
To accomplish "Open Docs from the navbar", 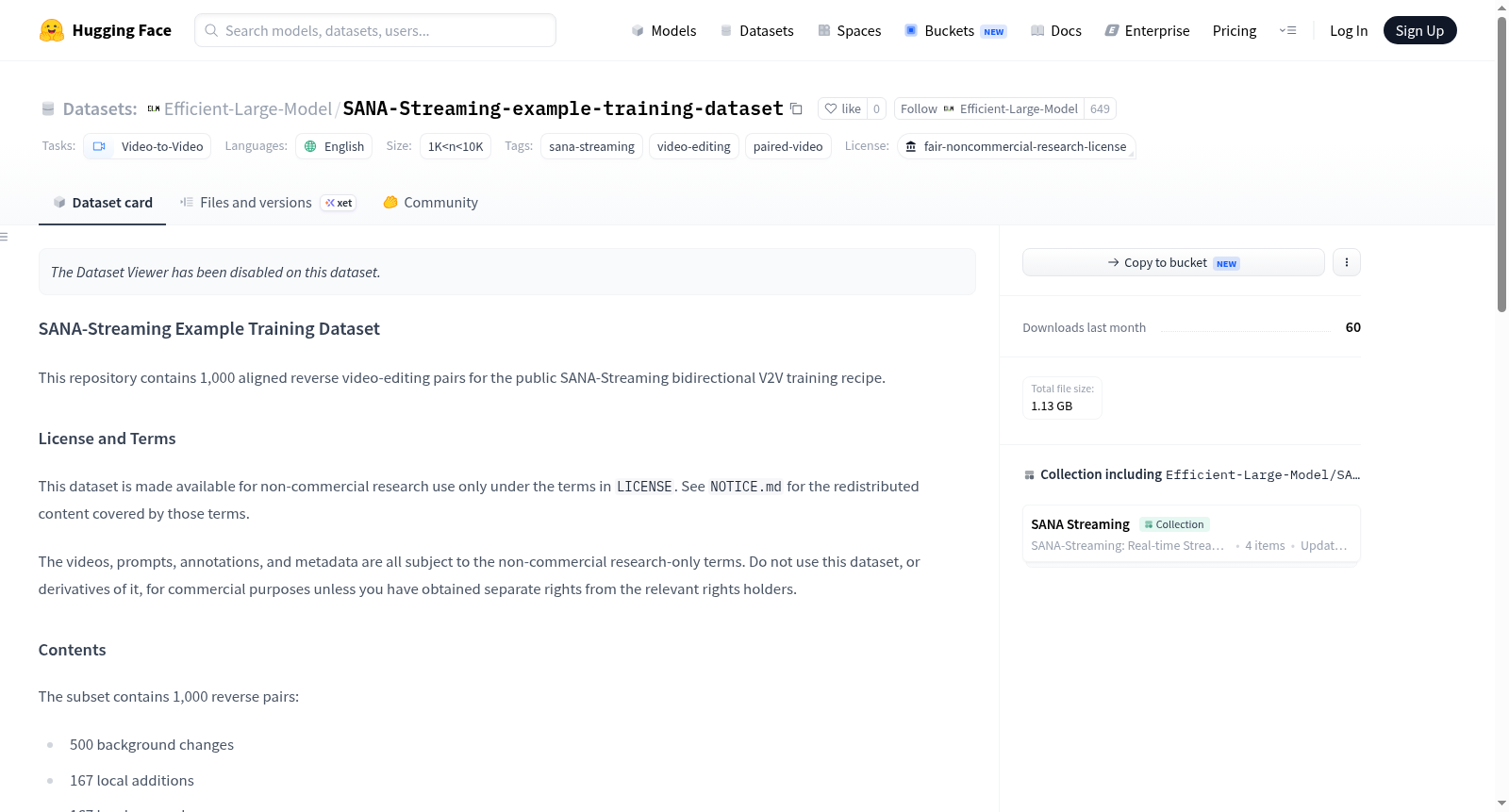I will pyautogui.click(x=1056, y=30).
